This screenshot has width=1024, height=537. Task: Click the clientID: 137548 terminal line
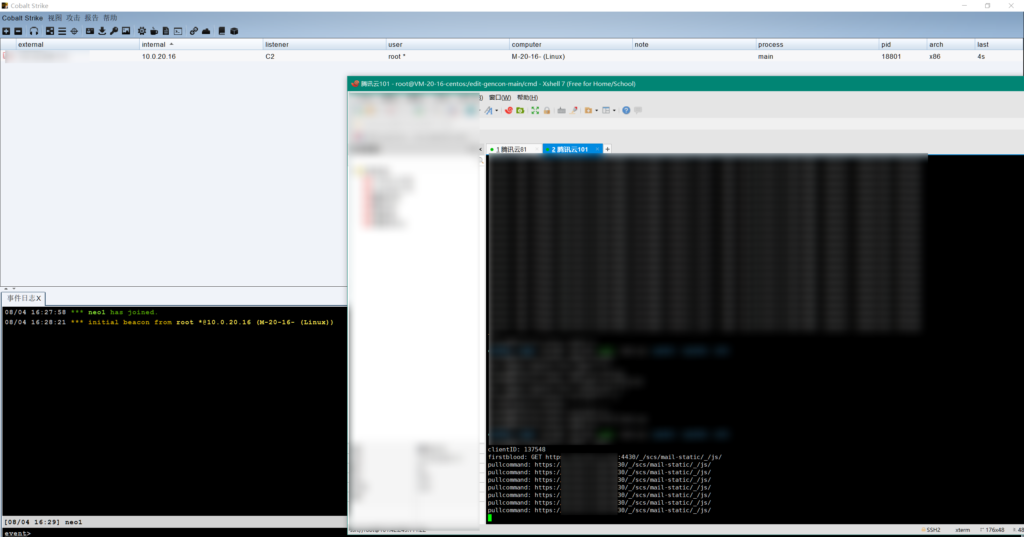516,449
